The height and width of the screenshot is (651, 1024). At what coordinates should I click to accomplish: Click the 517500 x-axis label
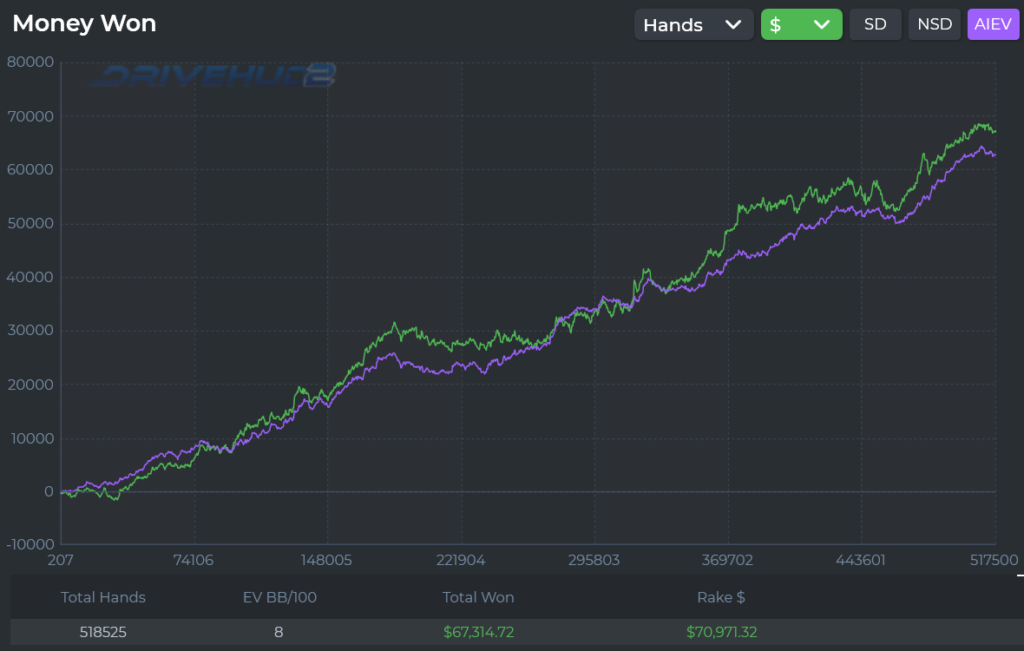[x=994, y=560]
